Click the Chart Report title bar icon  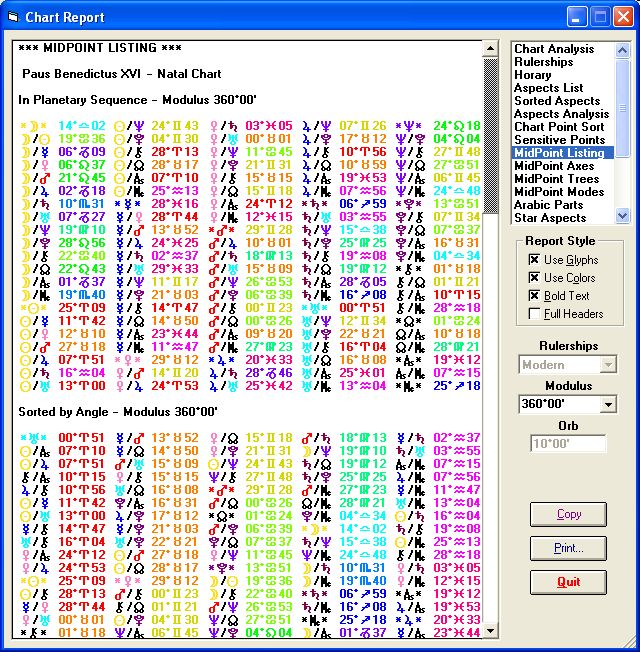coord(13,16)
